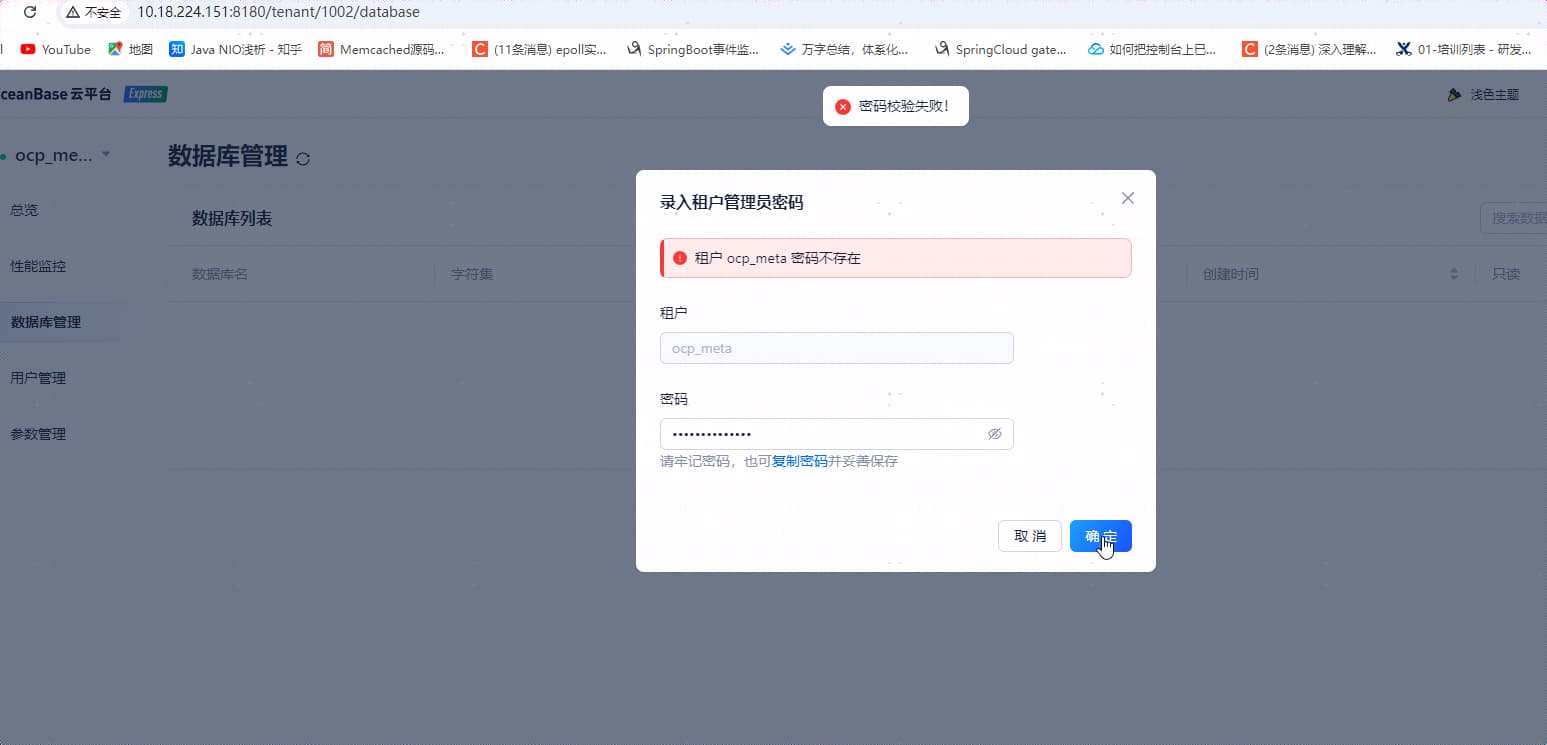Open the 地图 maps bookmark
1547x745 pixels.
pos(130,49)
